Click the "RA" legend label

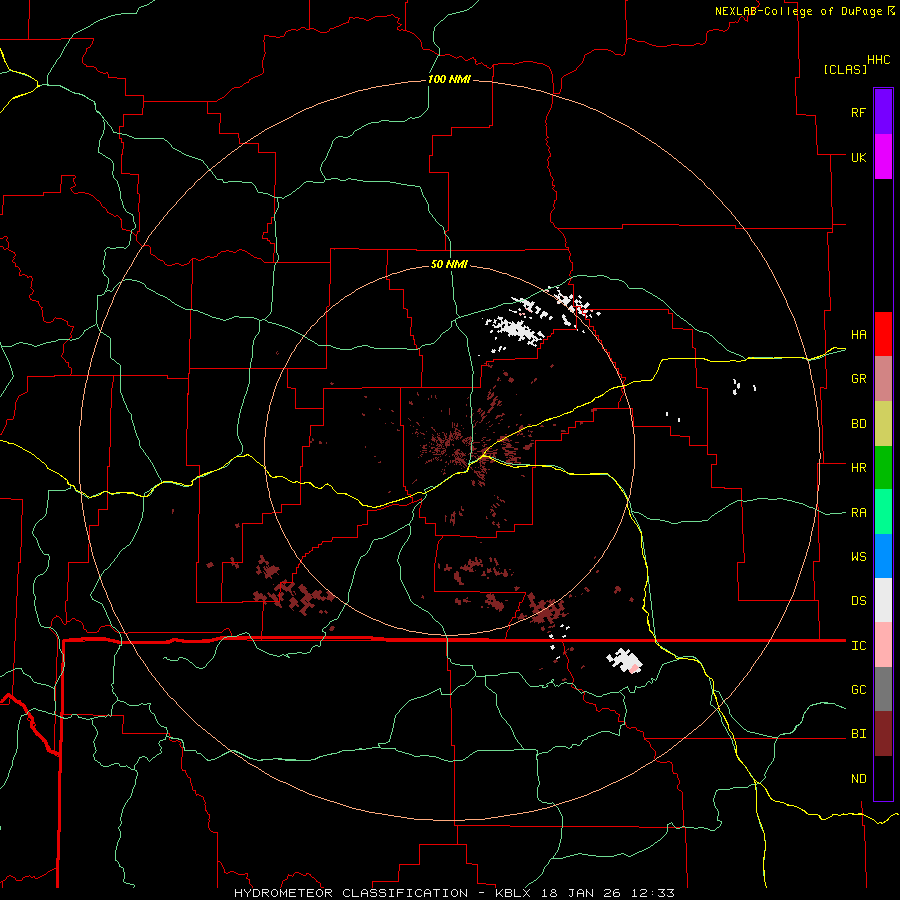tap(858, 512)
